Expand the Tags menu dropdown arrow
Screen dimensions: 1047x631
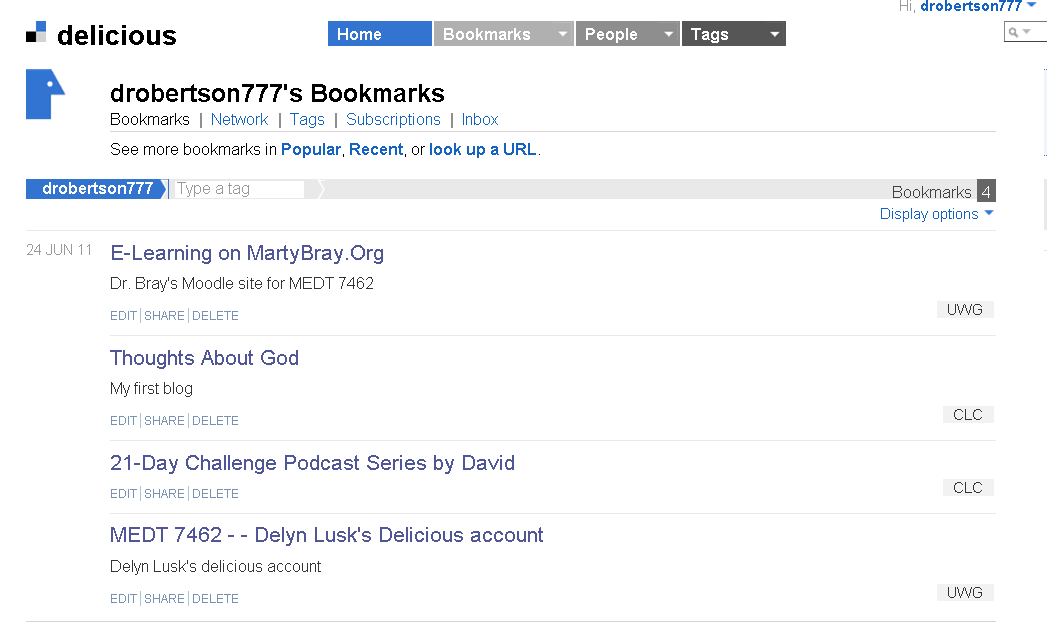point(774,34)
